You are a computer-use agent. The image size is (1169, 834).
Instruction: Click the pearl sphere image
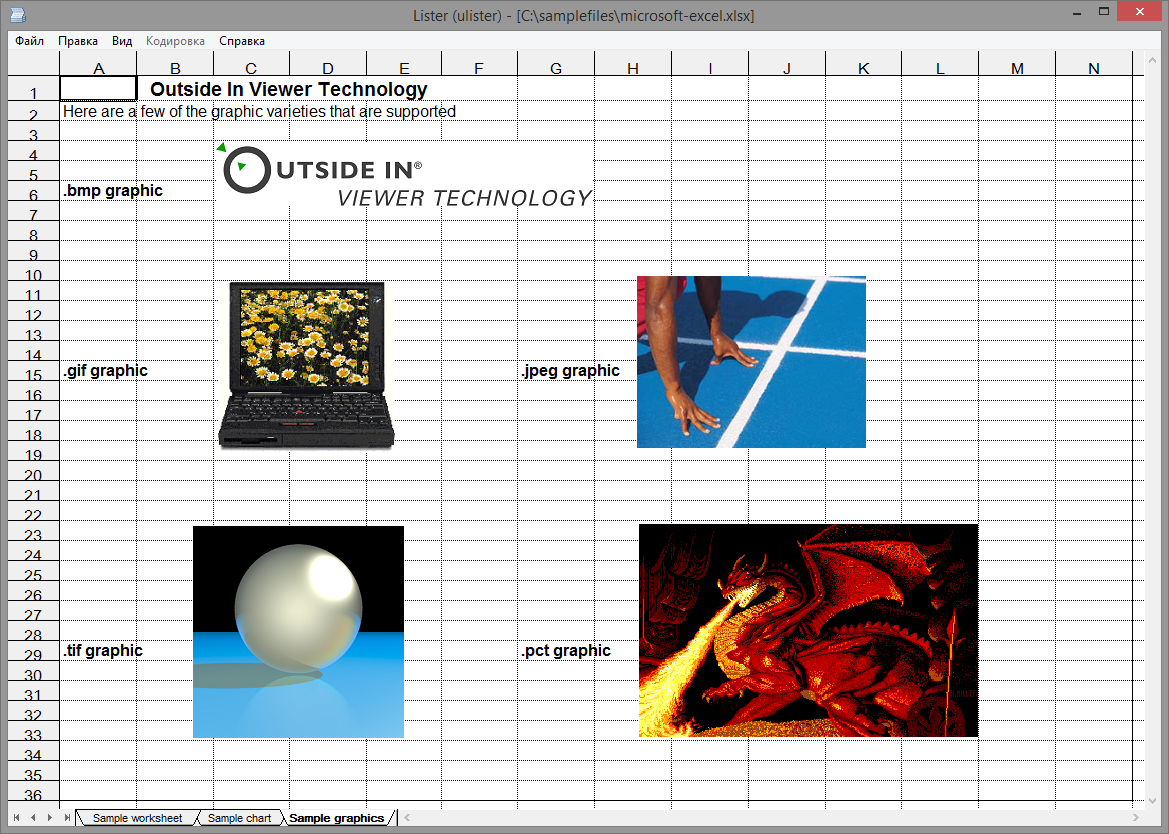[298, 632]
